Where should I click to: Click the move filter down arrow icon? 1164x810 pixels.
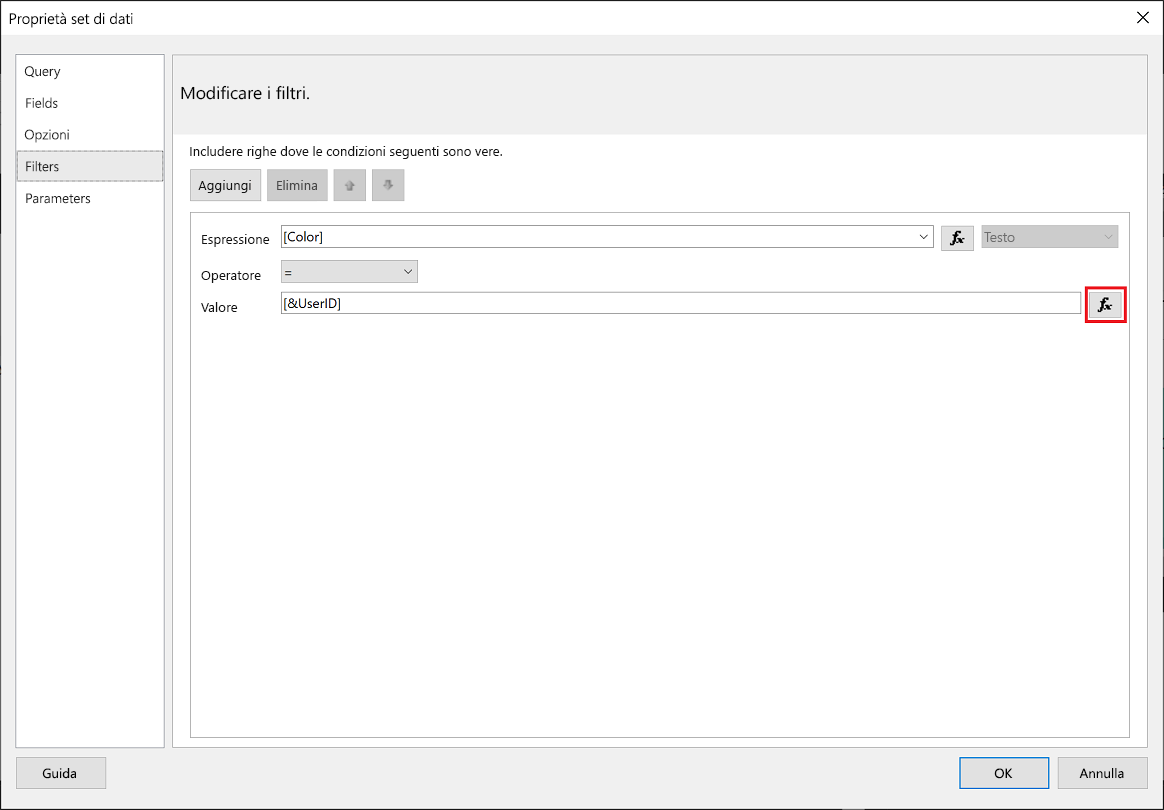click(x=388, y=185)
